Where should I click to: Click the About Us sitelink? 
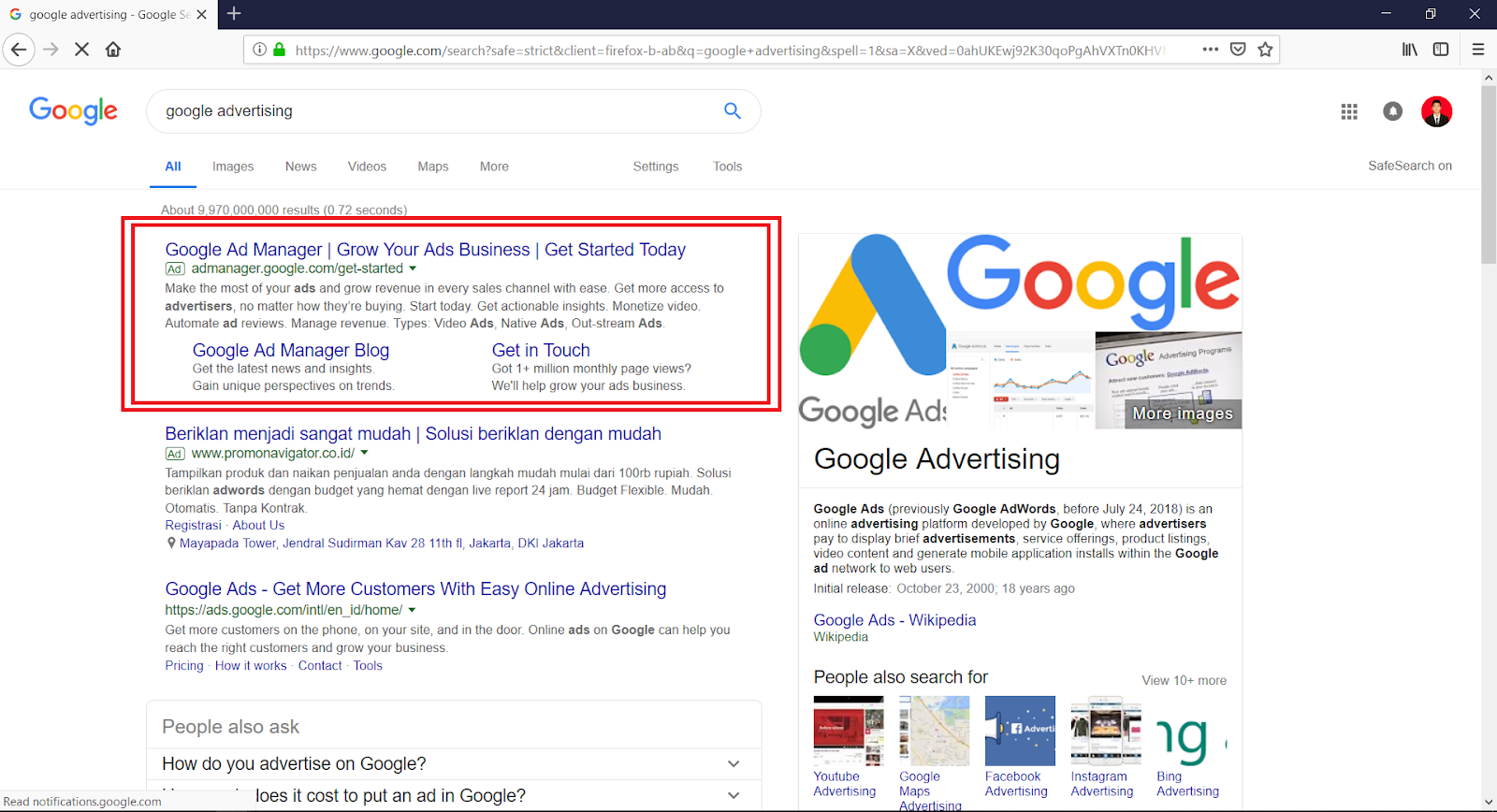coord(258,526)
